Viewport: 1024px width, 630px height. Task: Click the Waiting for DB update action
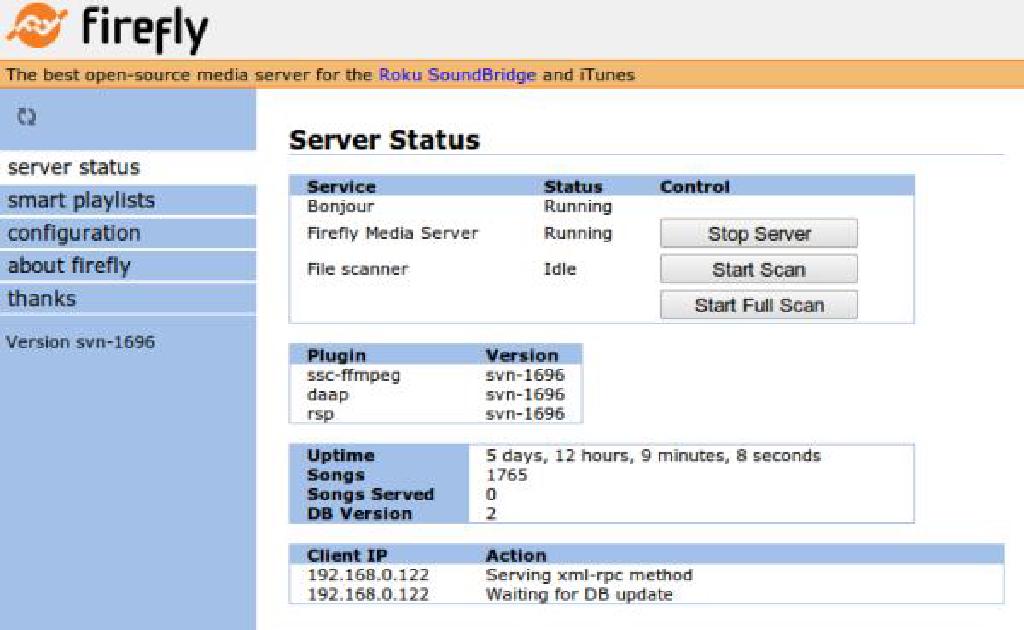point(579,595)
